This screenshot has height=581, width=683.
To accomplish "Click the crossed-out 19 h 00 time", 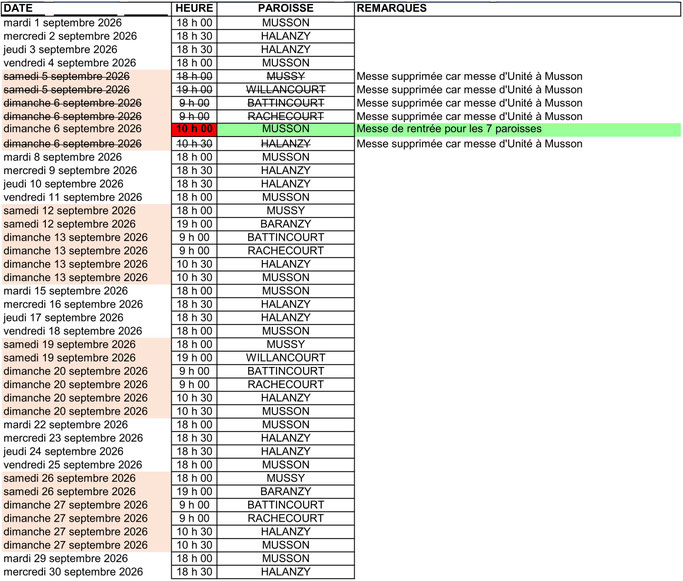I will pos(194,90).
